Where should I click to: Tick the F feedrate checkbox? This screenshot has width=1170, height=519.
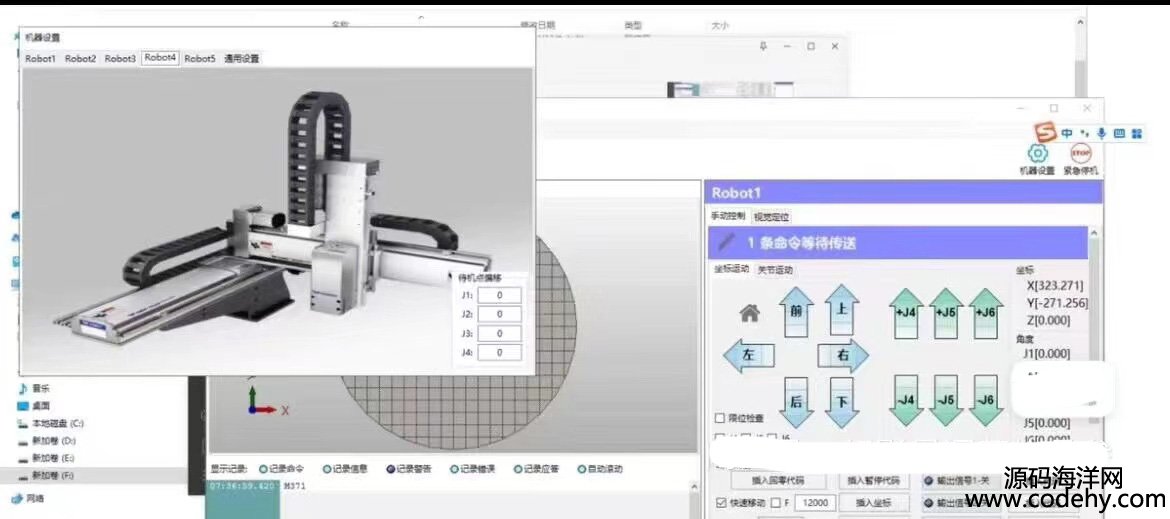pos(775,503)
